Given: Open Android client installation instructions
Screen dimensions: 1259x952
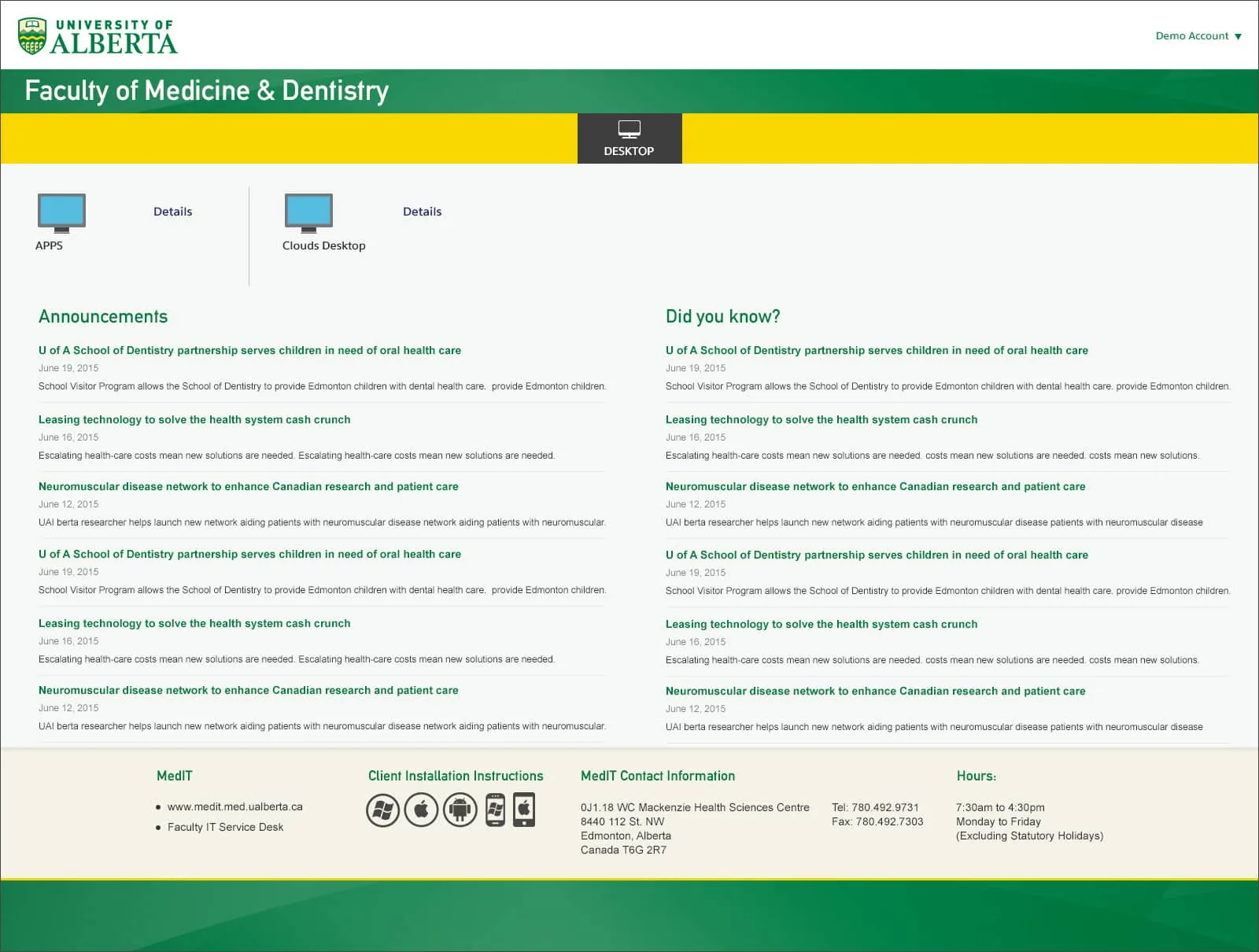Looking at the screenshot, I should click(460, 810).
